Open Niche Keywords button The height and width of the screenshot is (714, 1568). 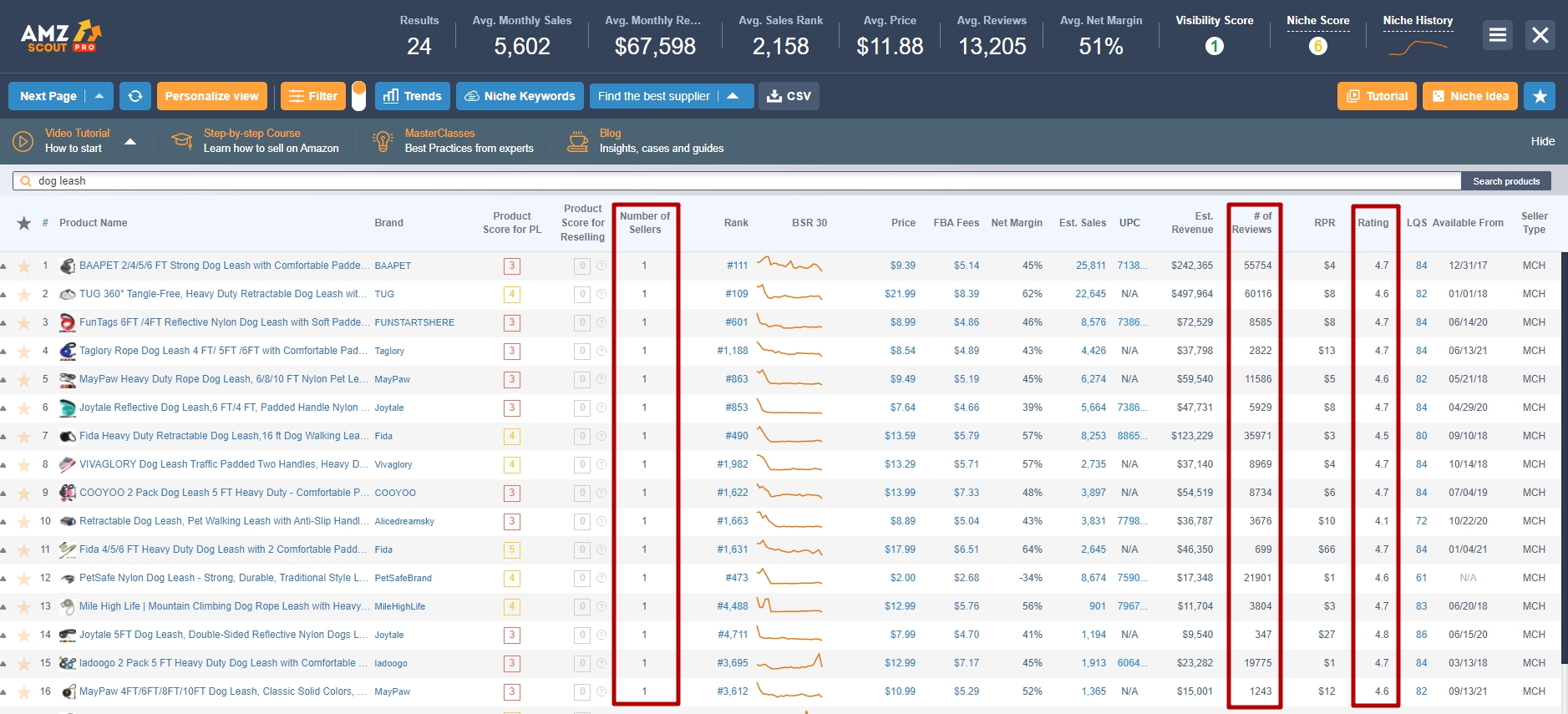coord(520,96)
